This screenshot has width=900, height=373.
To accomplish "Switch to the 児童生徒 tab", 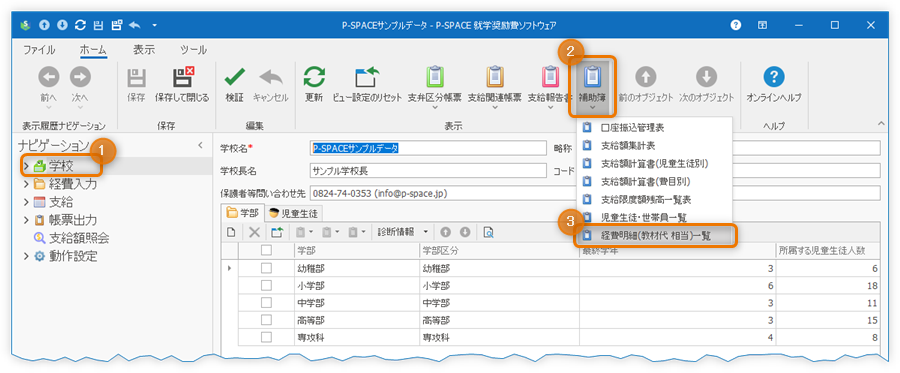I will click(x=294, y=213).
